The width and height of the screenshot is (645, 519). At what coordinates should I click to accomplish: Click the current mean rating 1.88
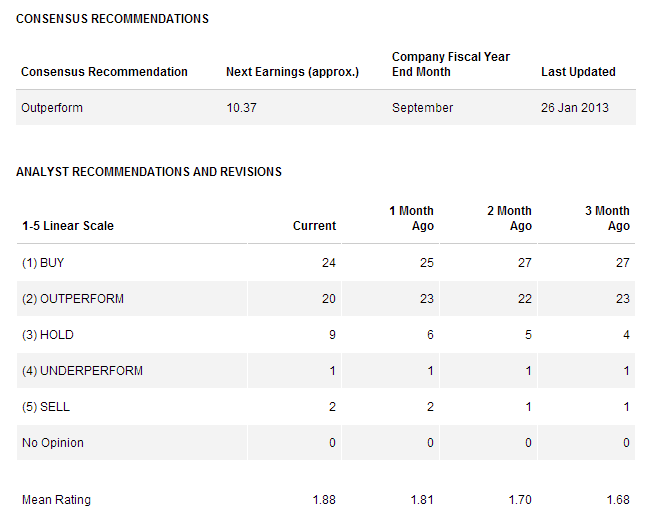324,500
